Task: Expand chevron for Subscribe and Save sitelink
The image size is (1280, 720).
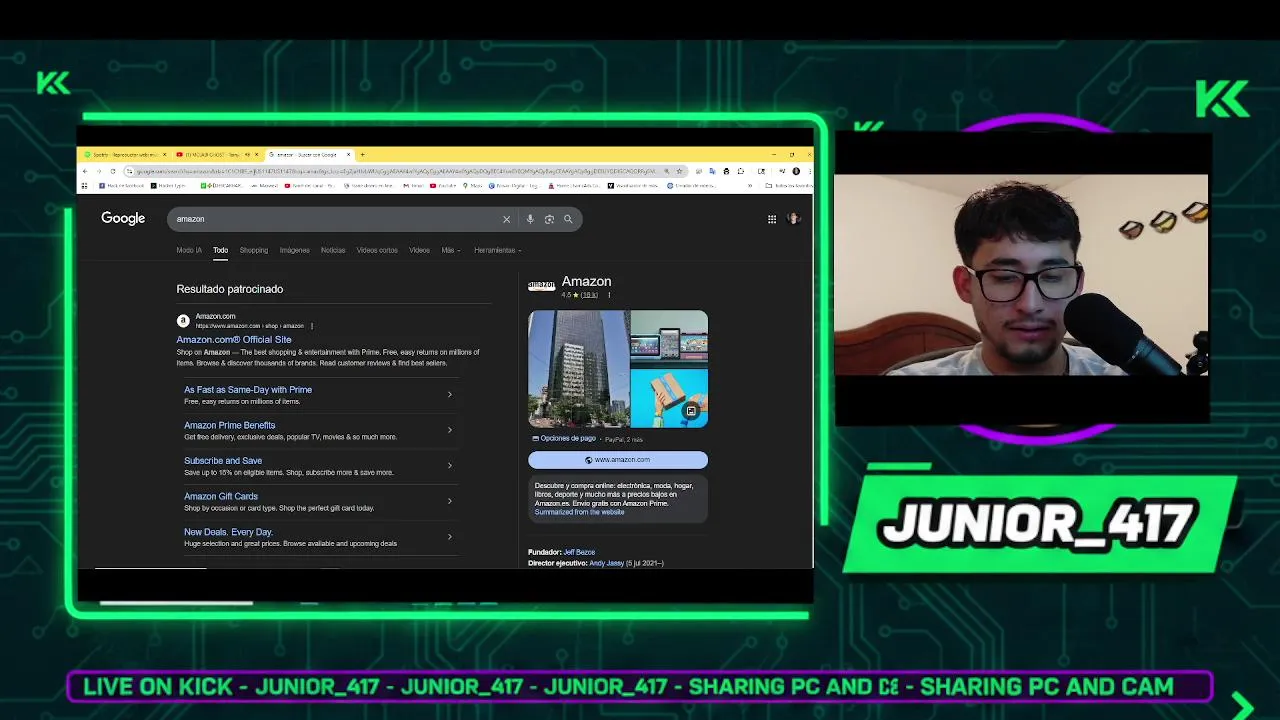Action: pyautogui.click(x=449, y=466)
